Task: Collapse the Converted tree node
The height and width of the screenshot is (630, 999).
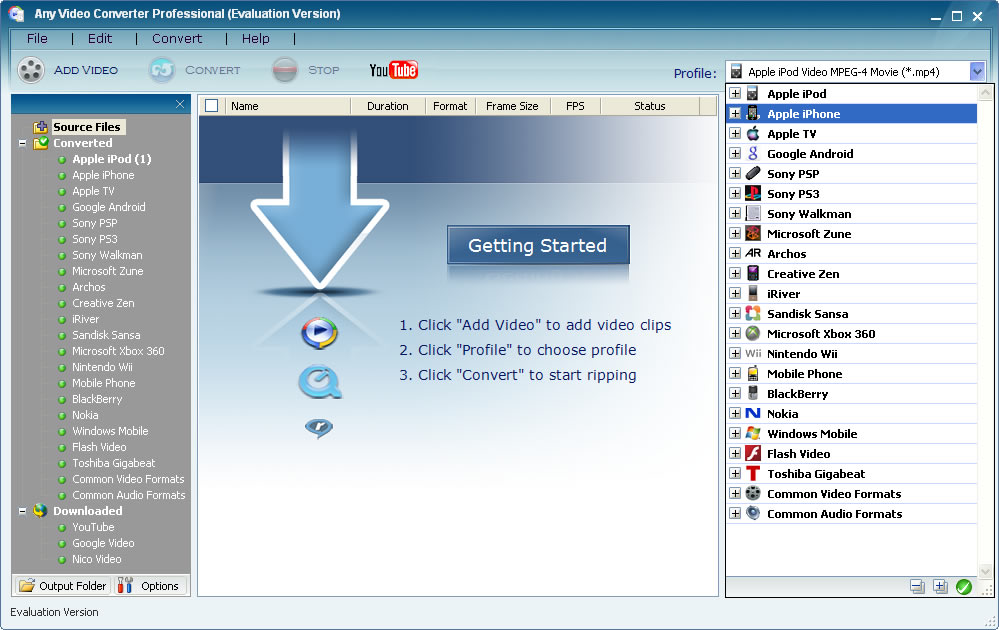Action: (22, 143)
